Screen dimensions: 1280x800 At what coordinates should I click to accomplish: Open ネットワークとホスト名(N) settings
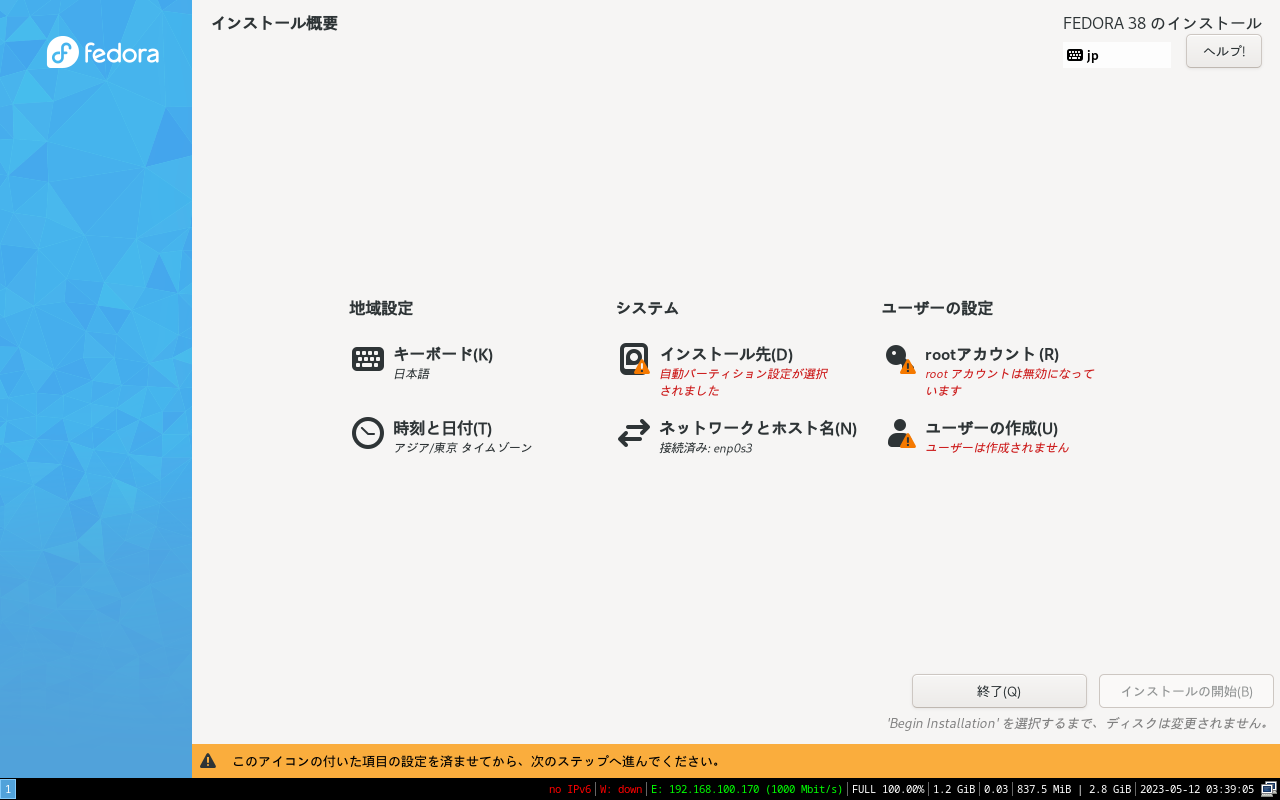coord(758,428)
